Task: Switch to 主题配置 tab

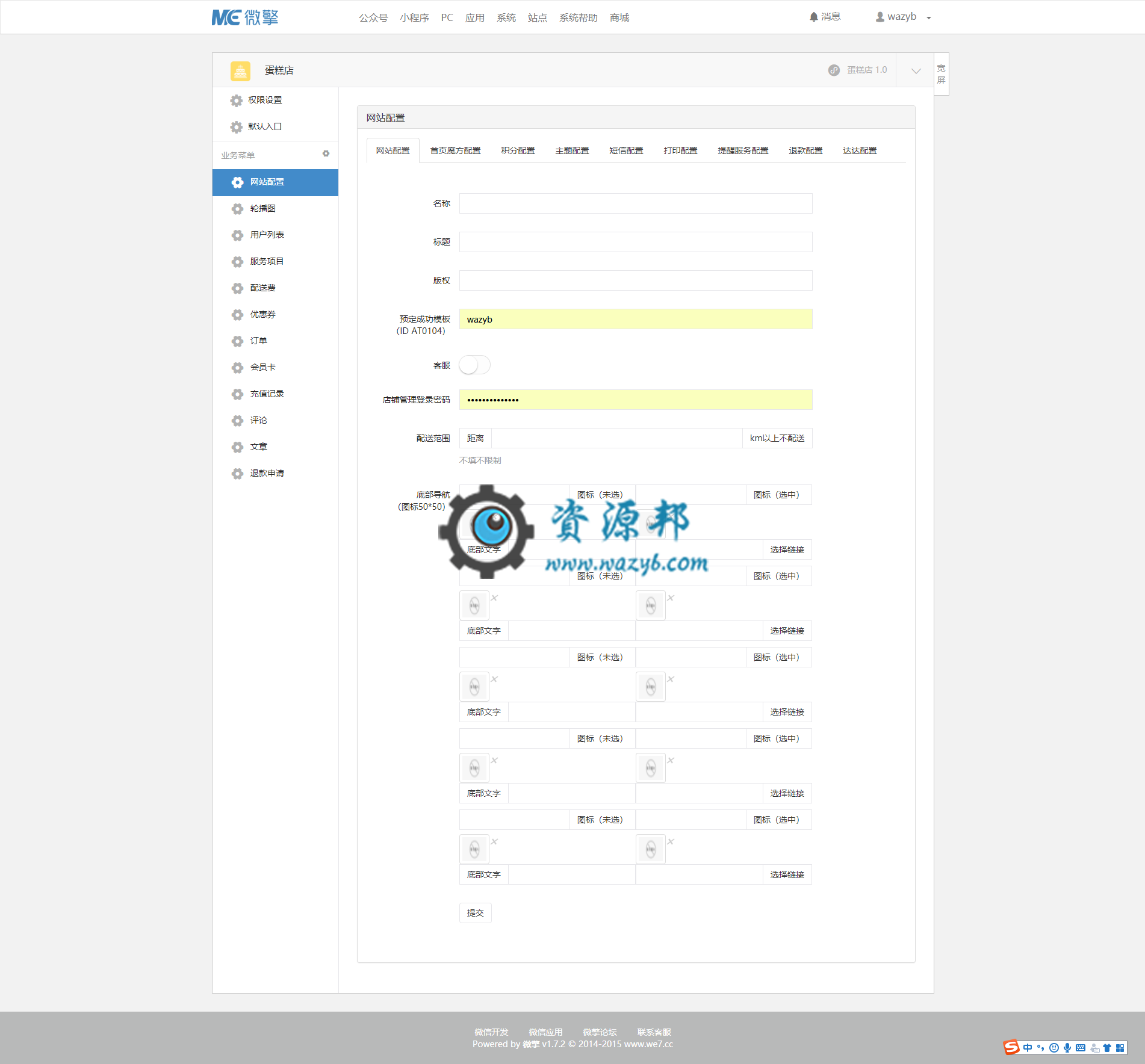Action: [572, 150]
